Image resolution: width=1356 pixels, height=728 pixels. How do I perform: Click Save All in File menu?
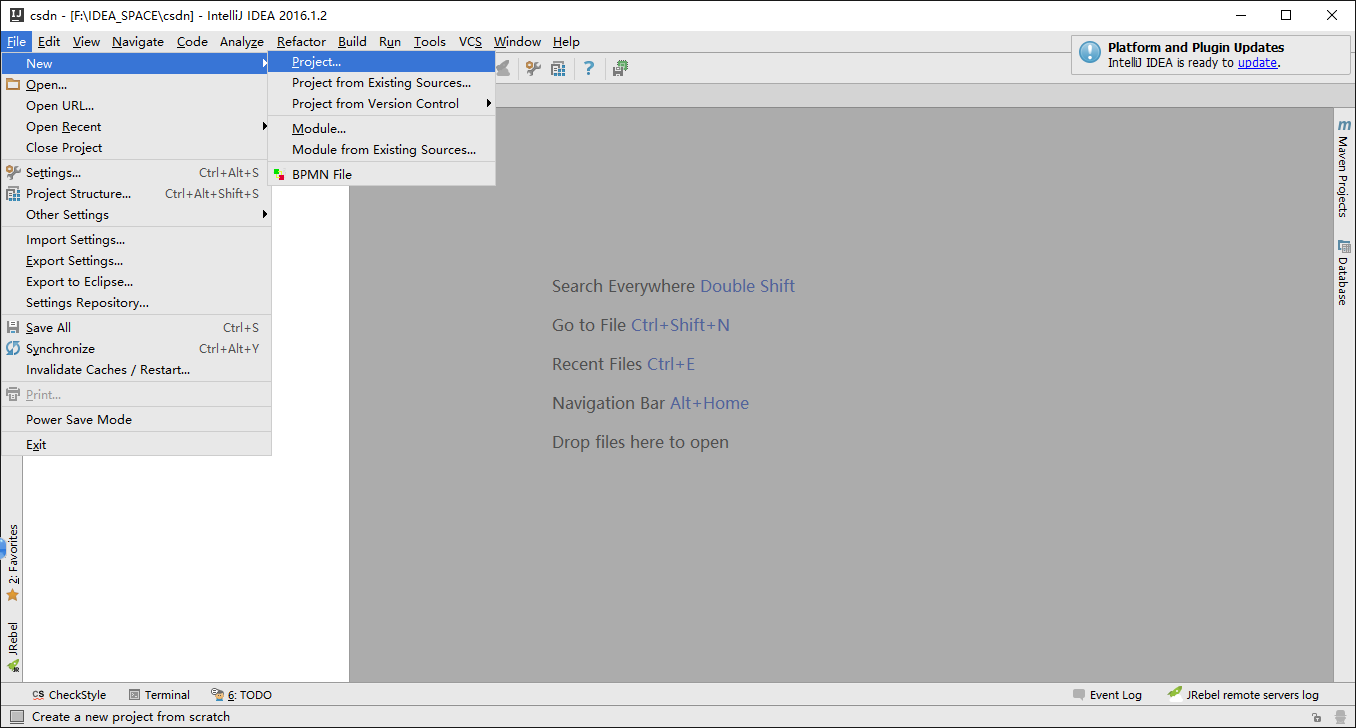point(136,328)
